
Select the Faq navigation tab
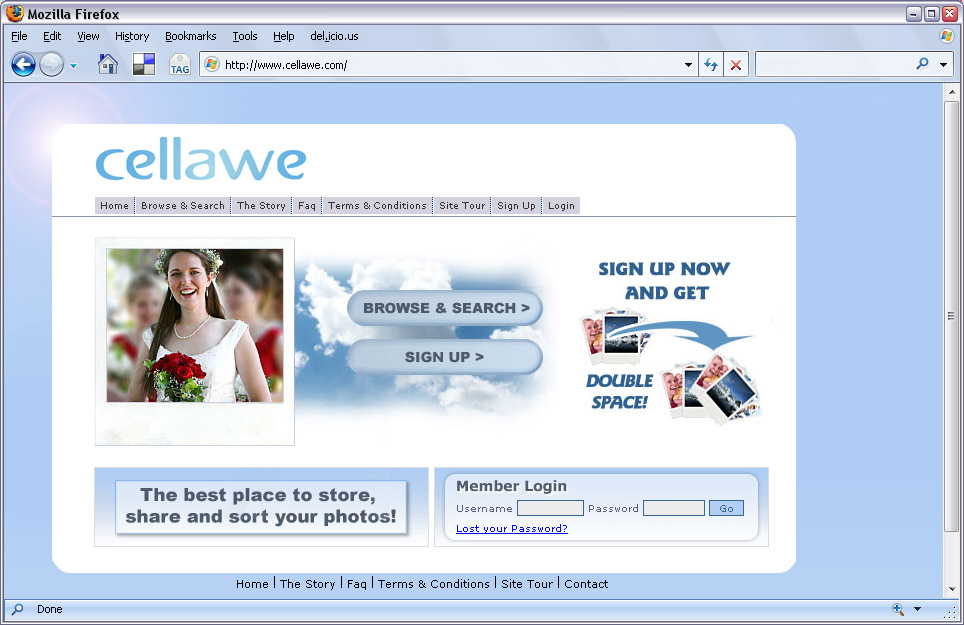307,205
